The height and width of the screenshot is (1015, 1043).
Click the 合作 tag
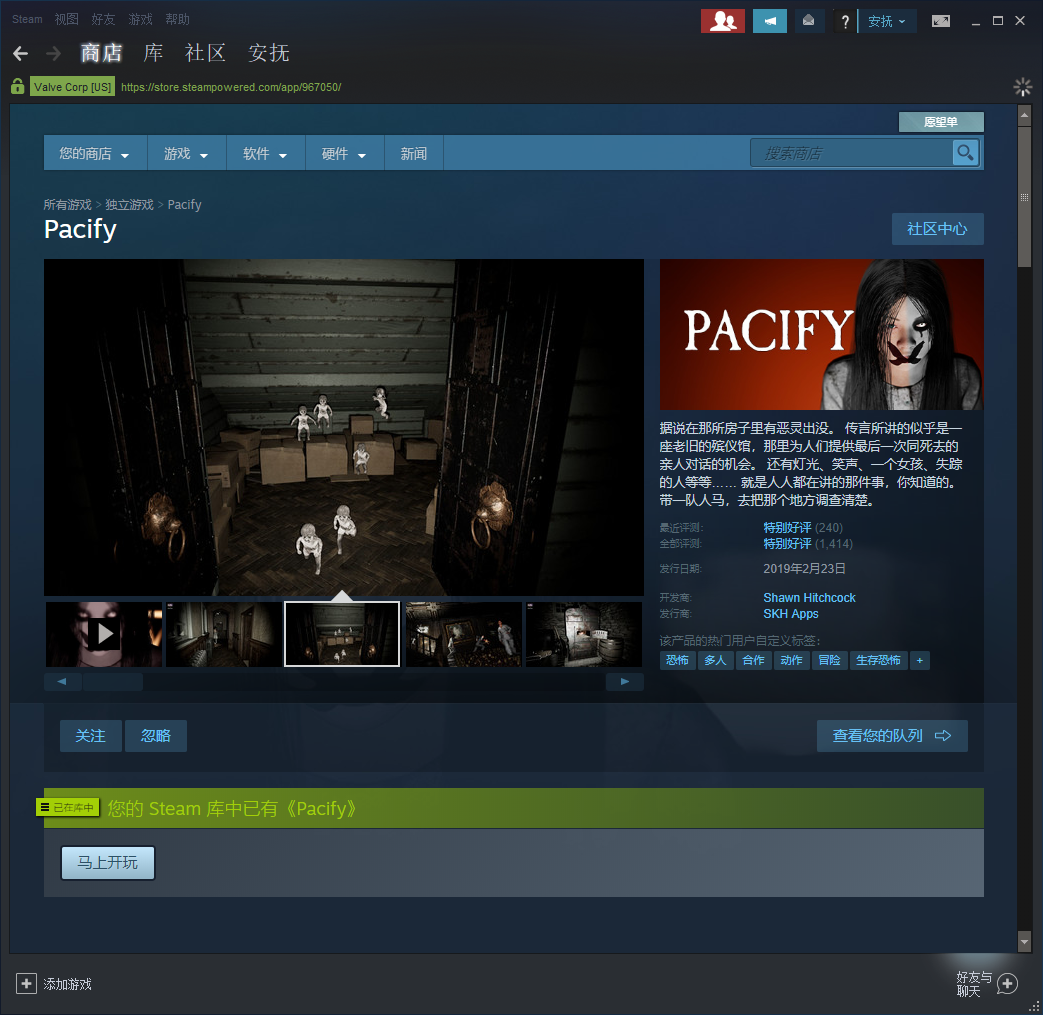click(753, 660)
